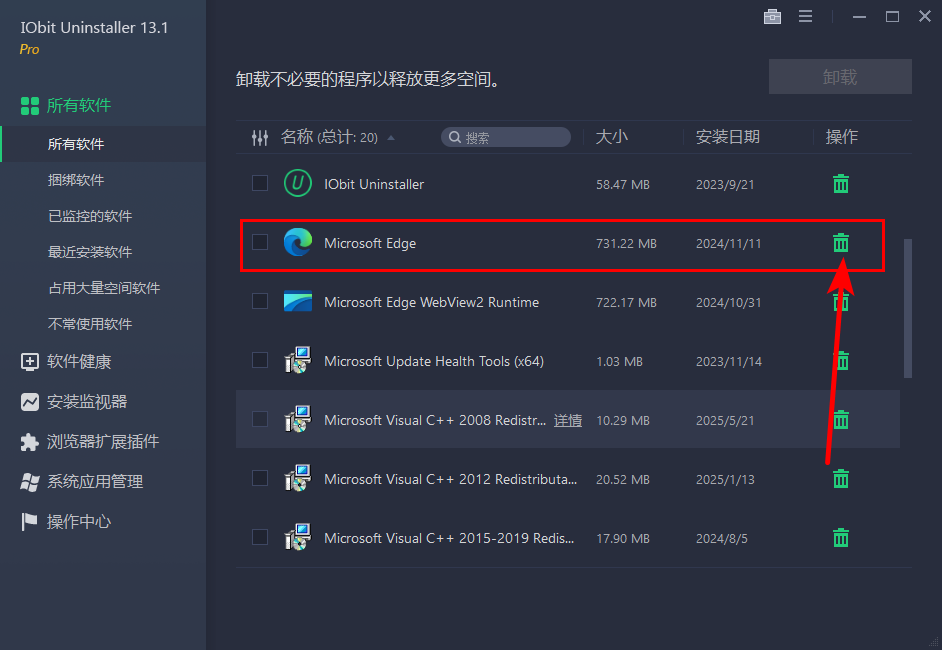Open the 浏览器扩展插件 section
Screen dimensions: 942x650
[x=103, y=442]
